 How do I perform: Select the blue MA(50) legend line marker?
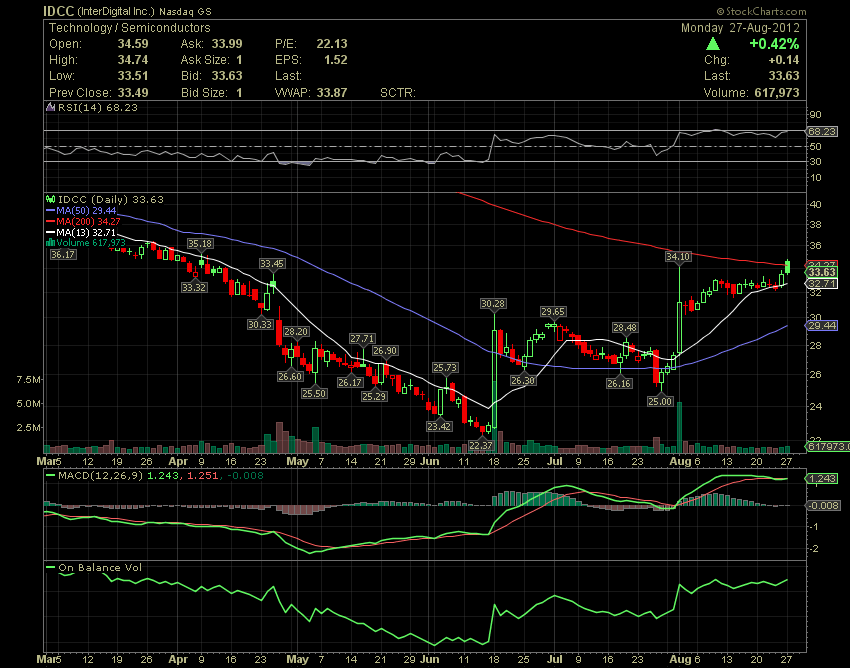(51, 210)
